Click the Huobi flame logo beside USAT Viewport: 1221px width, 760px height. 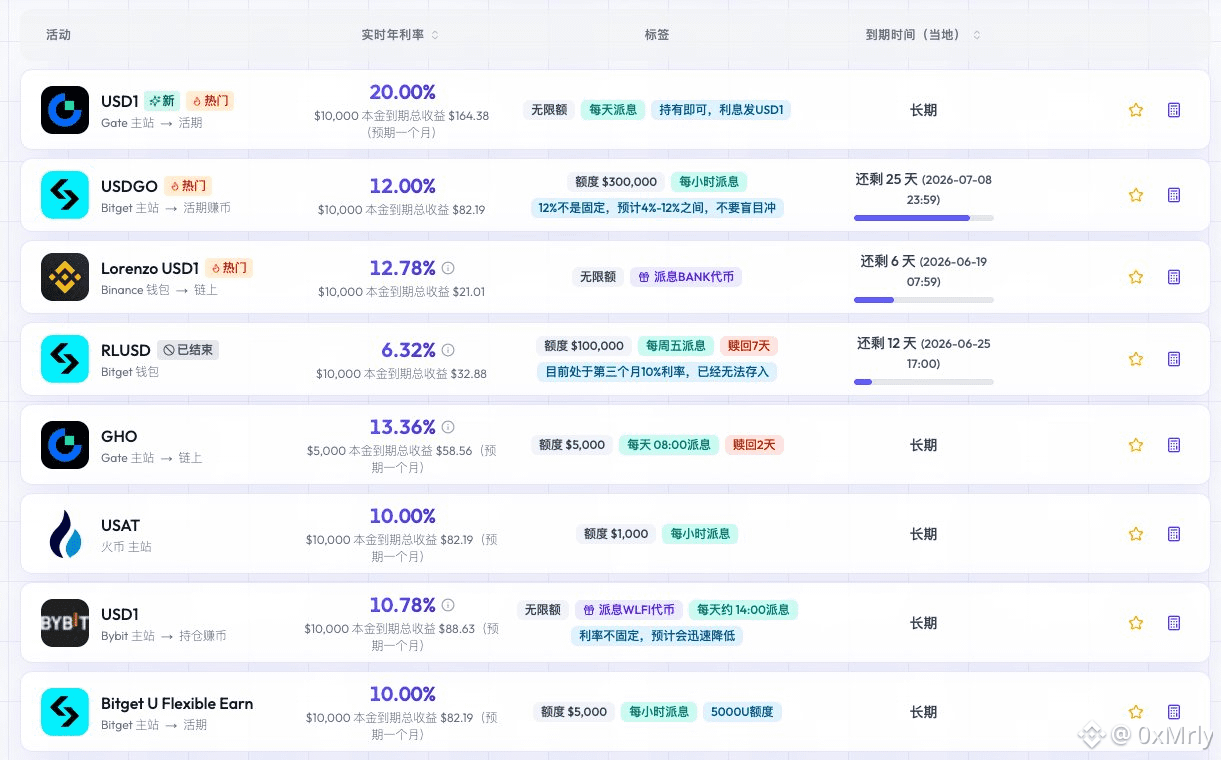65,534
